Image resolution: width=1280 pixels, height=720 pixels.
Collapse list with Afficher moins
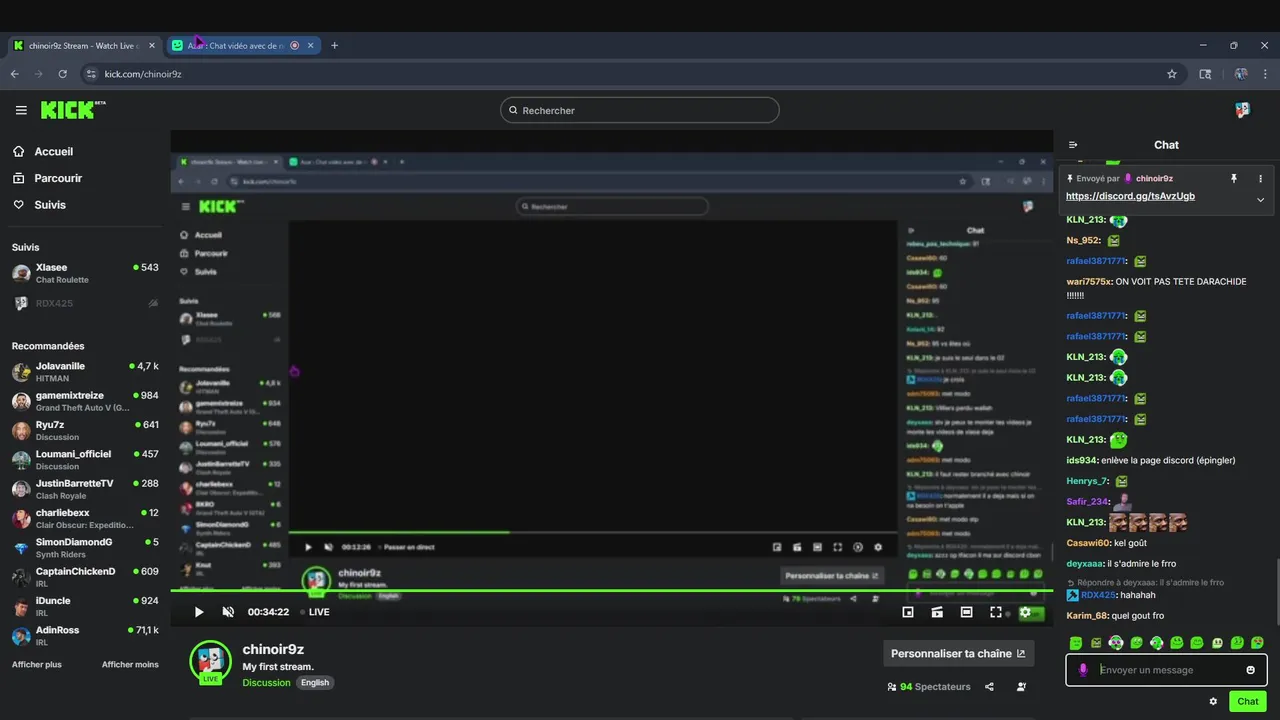pyautogui.click(x=130, y=665)
